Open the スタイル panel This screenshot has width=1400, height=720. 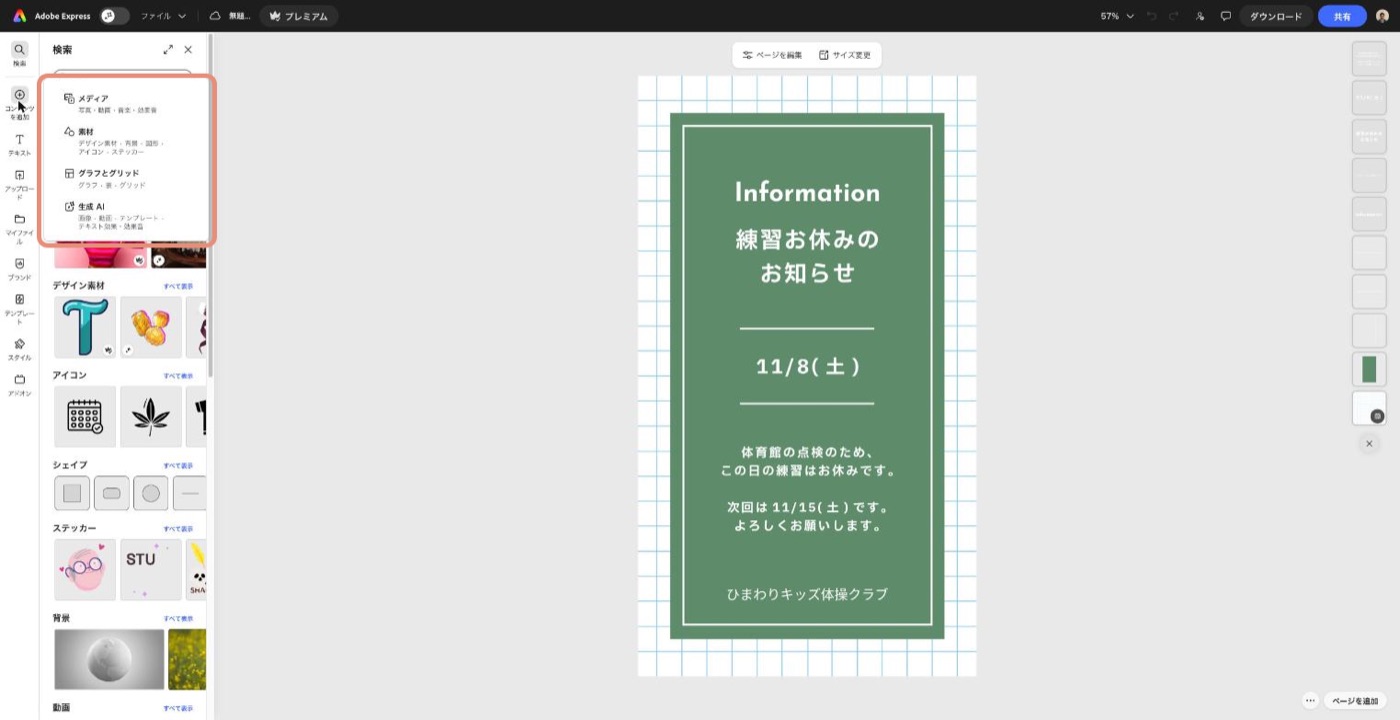point(19,349)
